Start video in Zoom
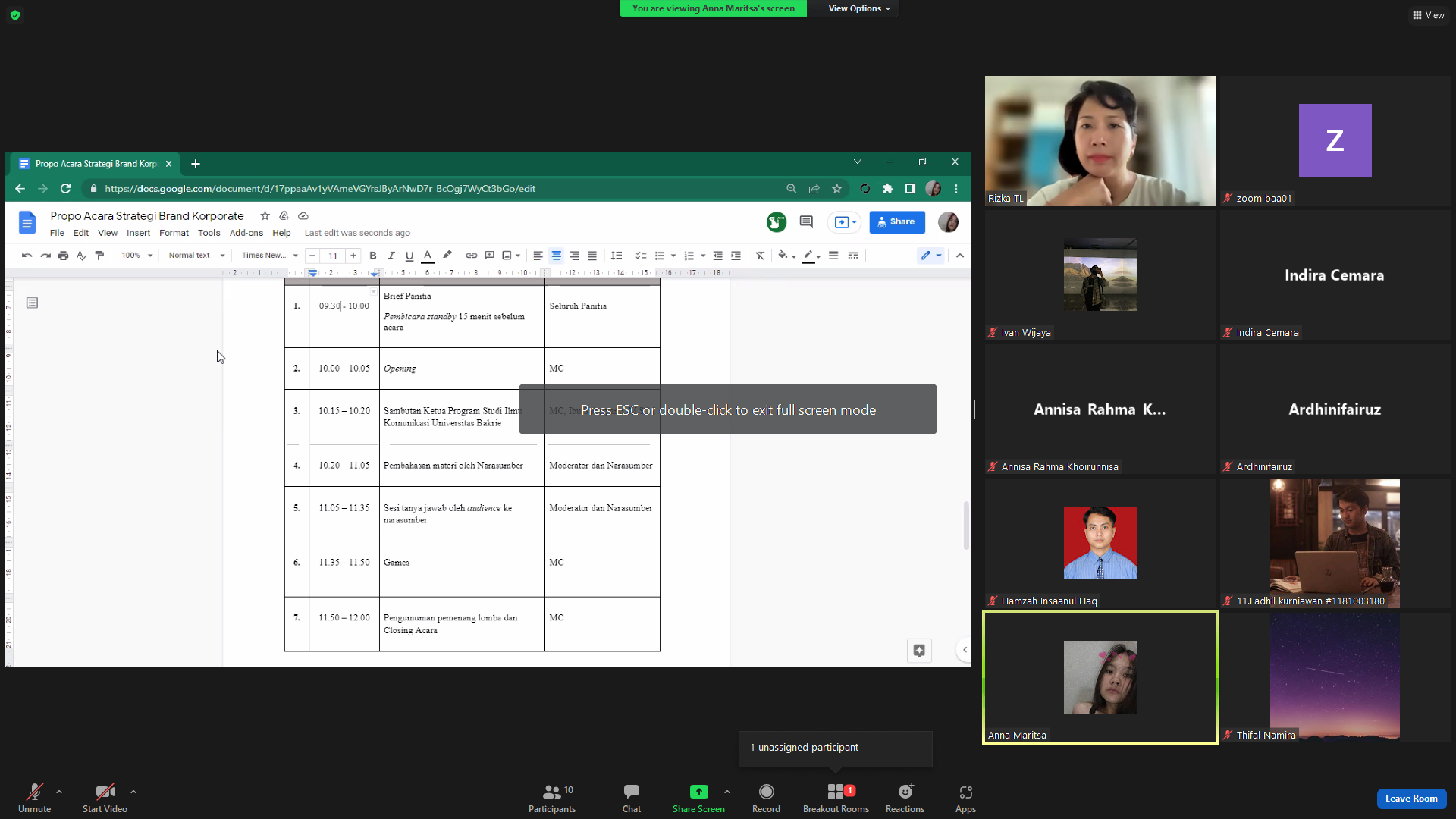 [105, 799]
